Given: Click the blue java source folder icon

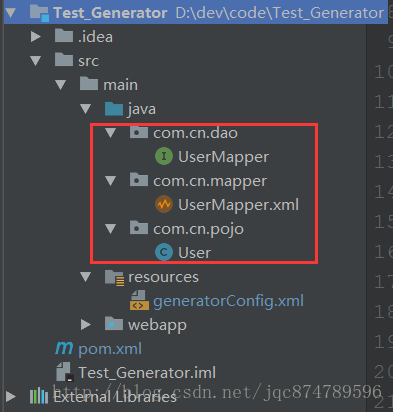Looking at the screenshot, I should click(114, 109).
